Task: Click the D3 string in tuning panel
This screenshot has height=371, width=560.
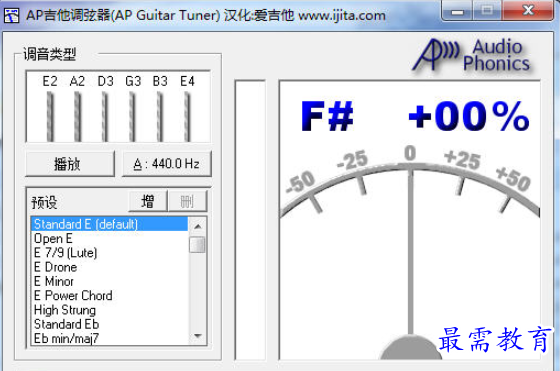Action: pos(105,116)
